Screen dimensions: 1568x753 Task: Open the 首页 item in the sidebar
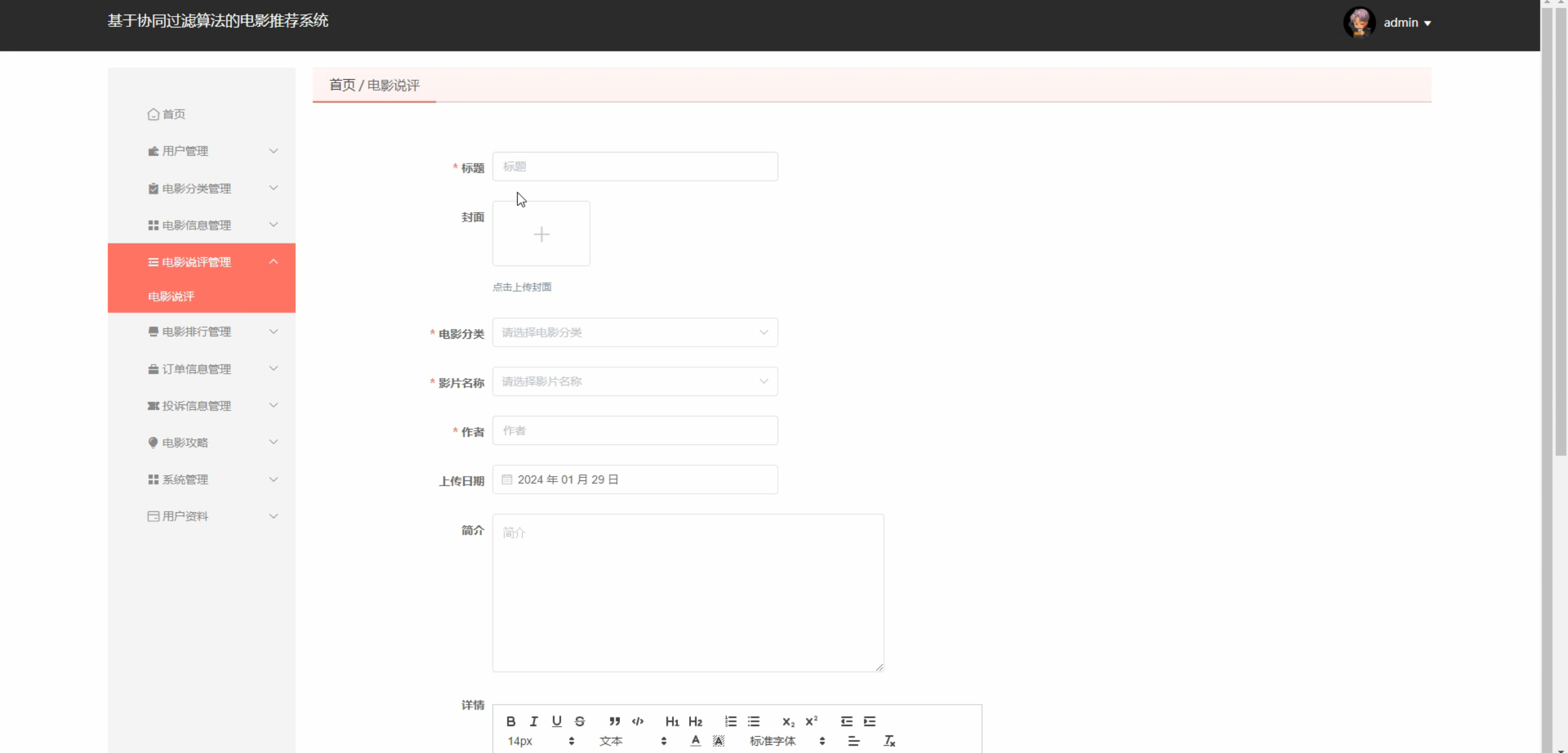pyautogui.click(x=173, y=114)
